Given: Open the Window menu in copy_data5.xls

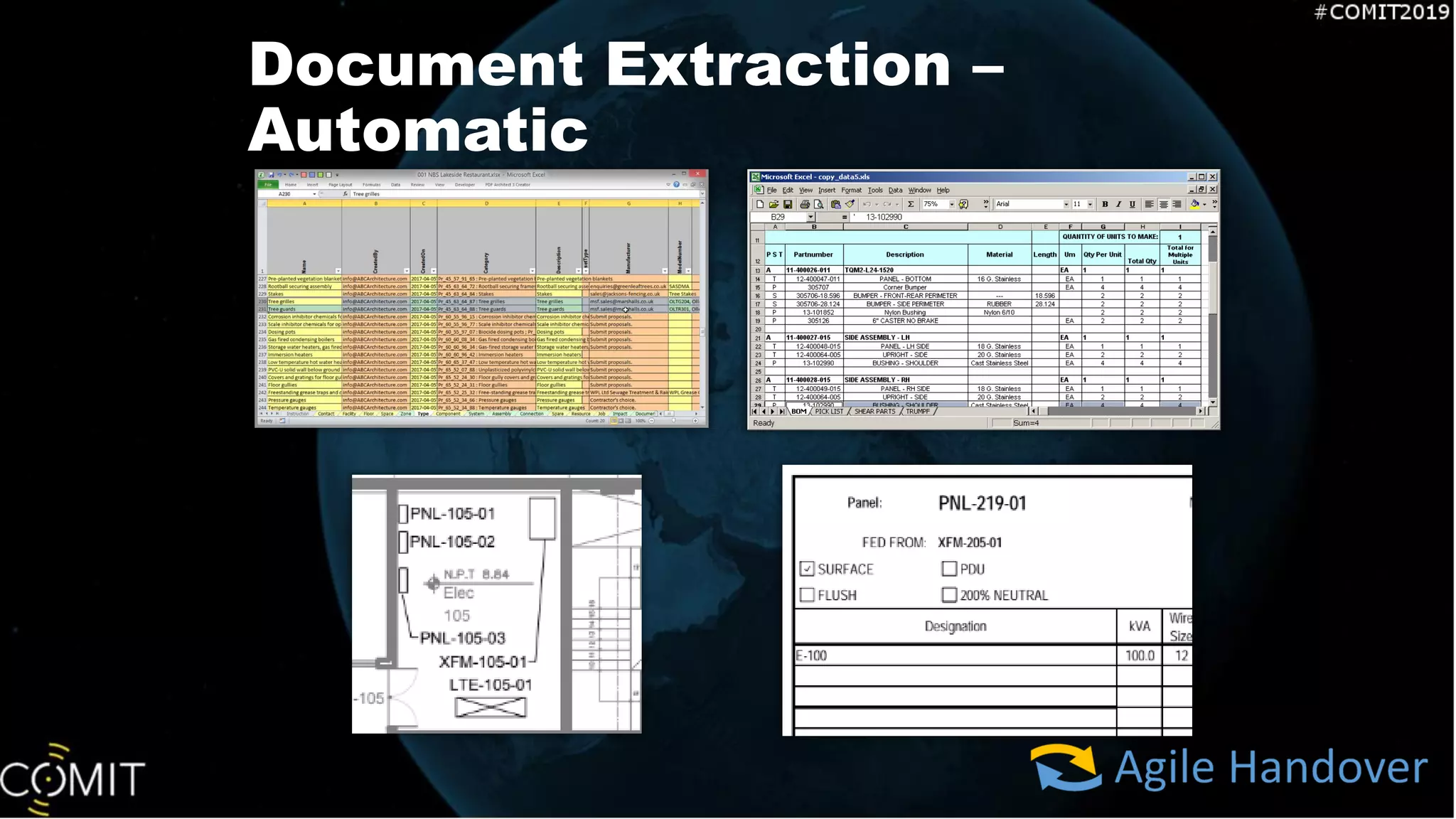Looking at the screenshot, I should 919,191.
